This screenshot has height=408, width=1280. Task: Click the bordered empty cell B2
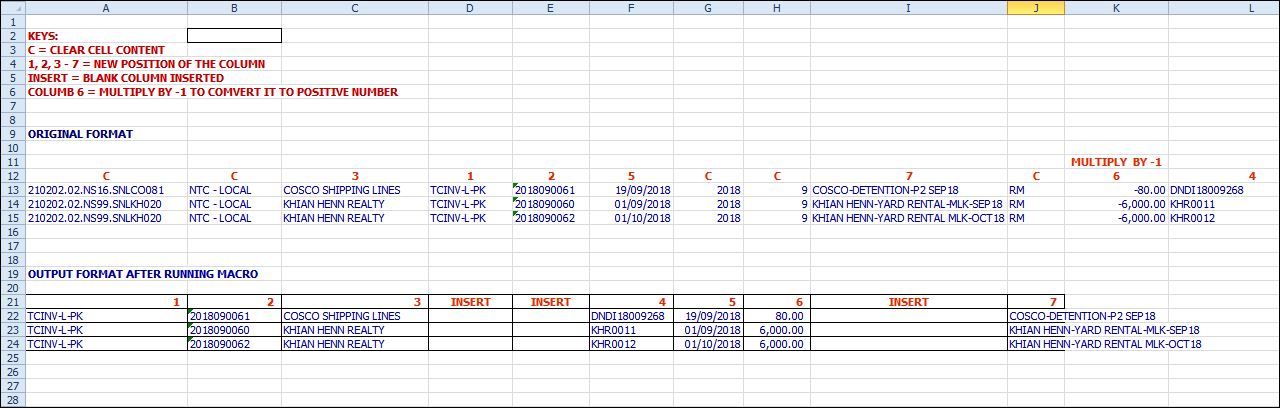point(234,36)
